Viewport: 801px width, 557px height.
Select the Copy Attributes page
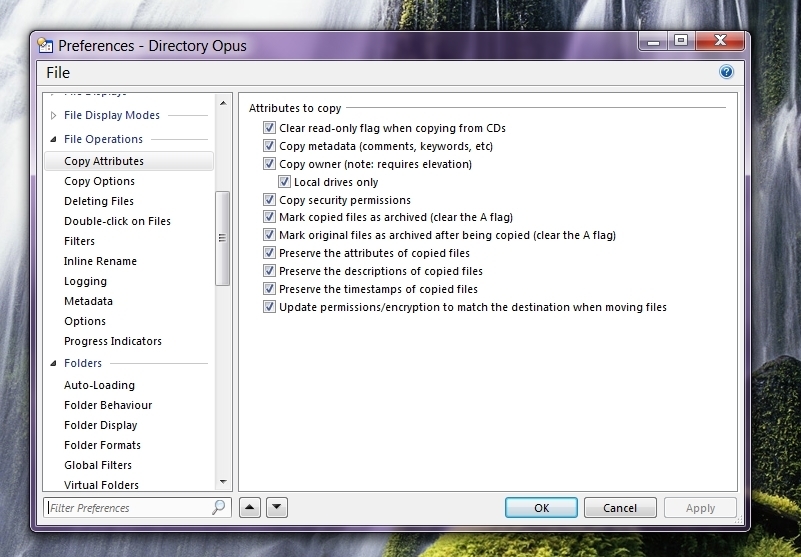click(x=129, y=161)
